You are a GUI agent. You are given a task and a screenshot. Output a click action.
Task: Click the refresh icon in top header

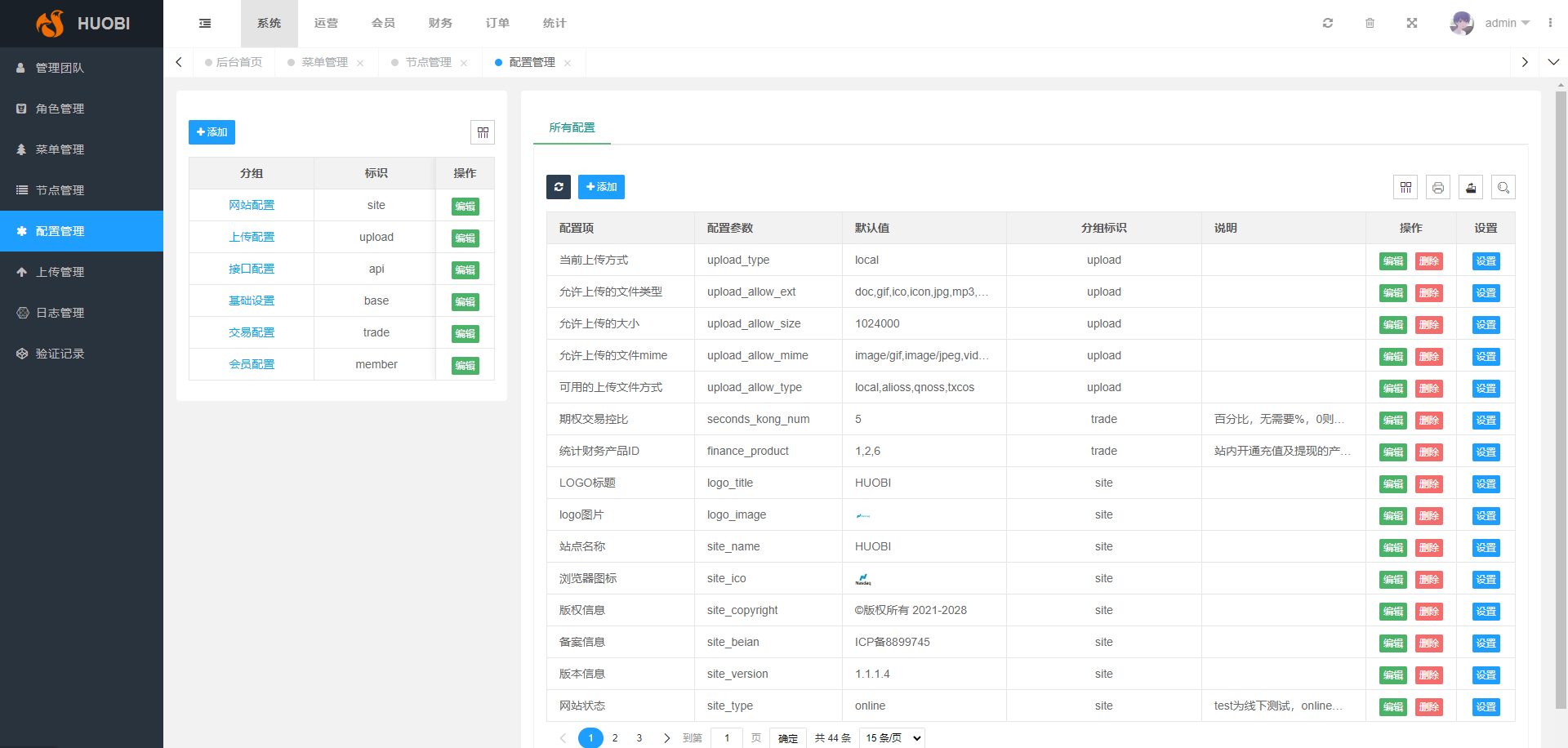click(1328, 23)
